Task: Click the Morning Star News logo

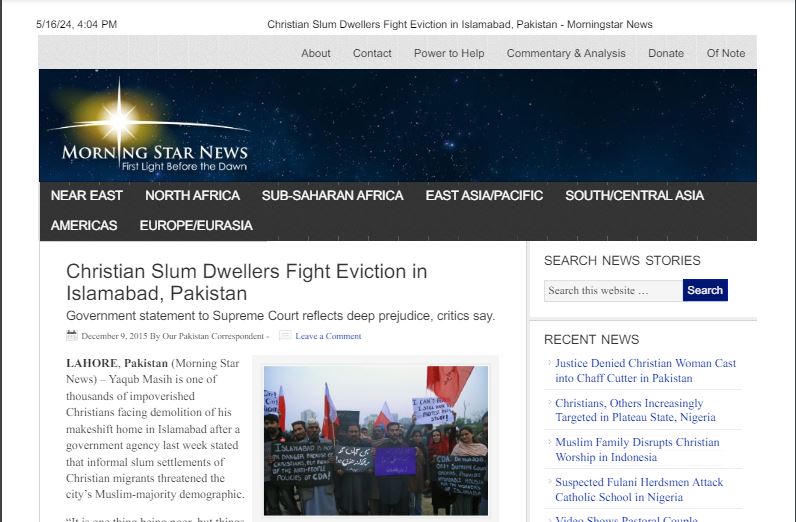Action: (149, 125)
